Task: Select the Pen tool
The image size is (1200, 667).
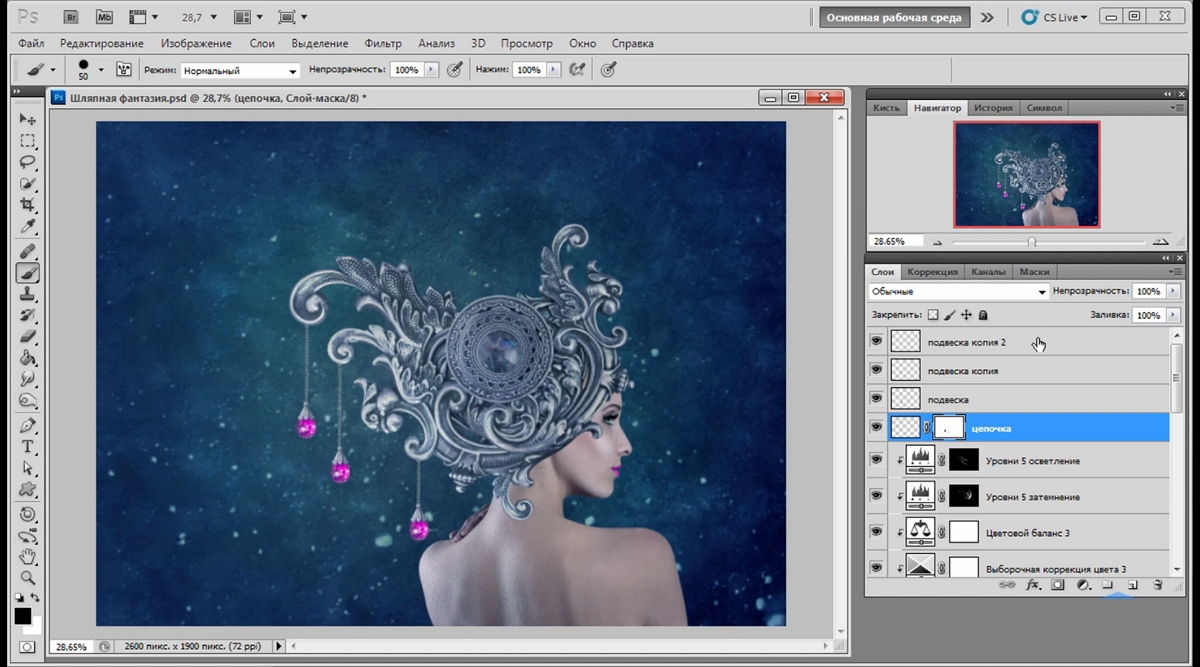Action: pos(28,425)
